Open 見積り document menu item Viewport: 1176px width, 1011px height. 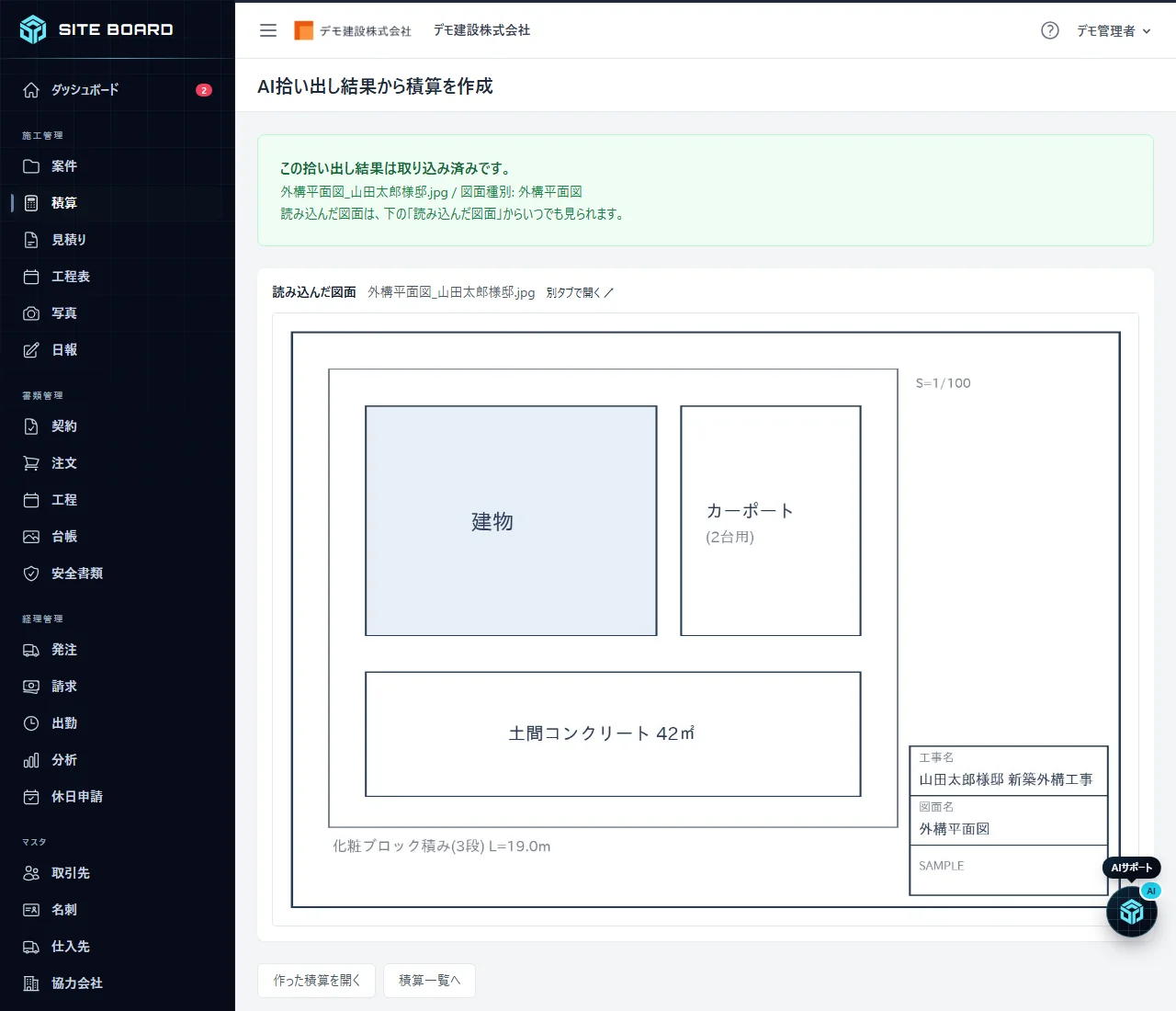tap(118, 240)
